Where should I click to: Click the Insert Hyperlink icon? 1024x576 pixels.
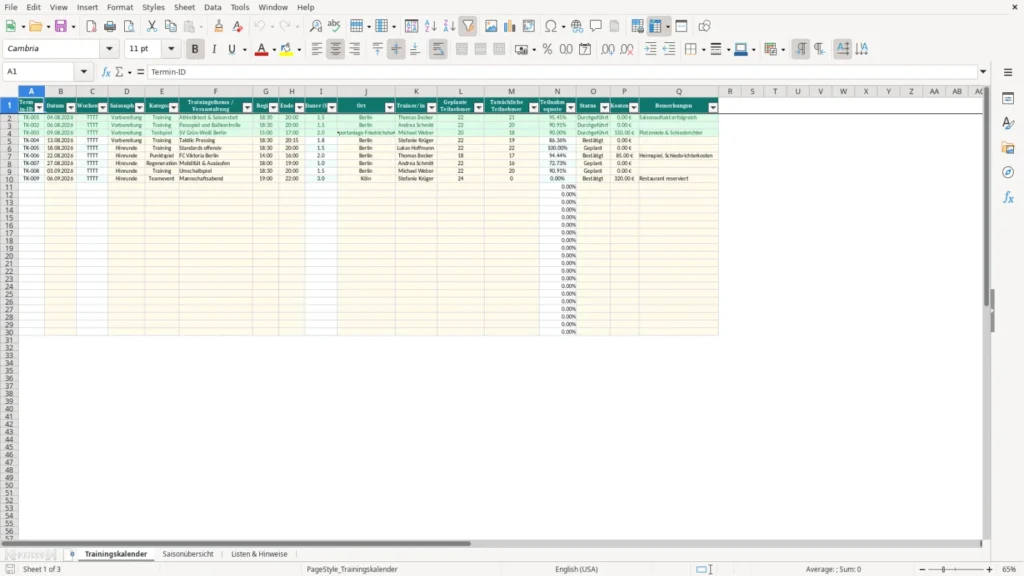(x=577, y=26)
